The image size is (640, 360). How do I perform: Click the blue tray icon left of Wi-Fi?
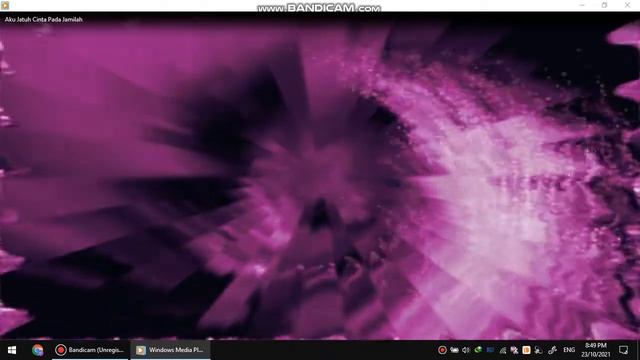[490, 350]
